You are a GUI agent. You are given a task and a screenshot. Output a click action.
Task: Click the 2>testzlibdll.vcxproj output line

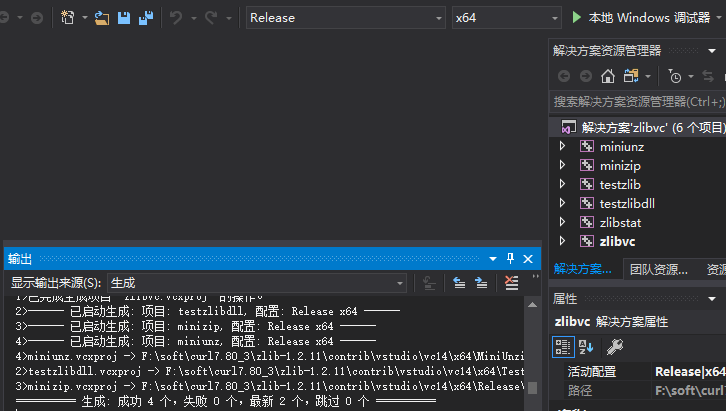(x=269, y=371)
